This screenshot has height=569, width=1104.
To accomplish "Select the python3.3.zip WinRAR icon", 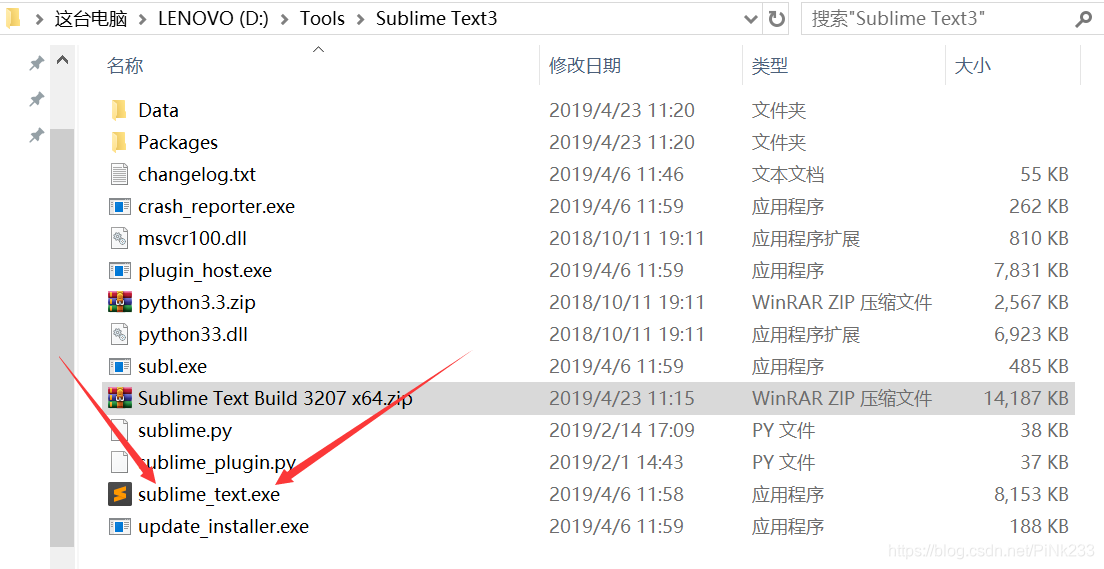I will [x=120, y=302].
